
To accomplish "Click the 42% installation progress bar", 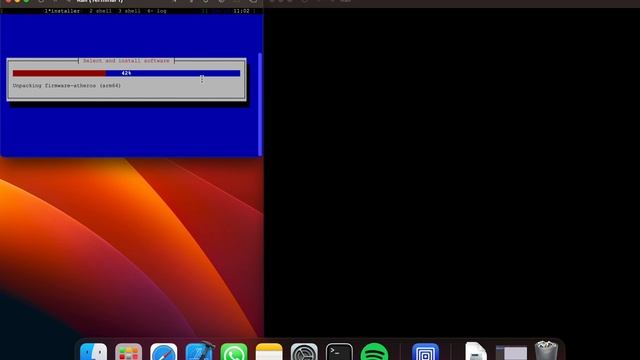I will tap(126, 73).
